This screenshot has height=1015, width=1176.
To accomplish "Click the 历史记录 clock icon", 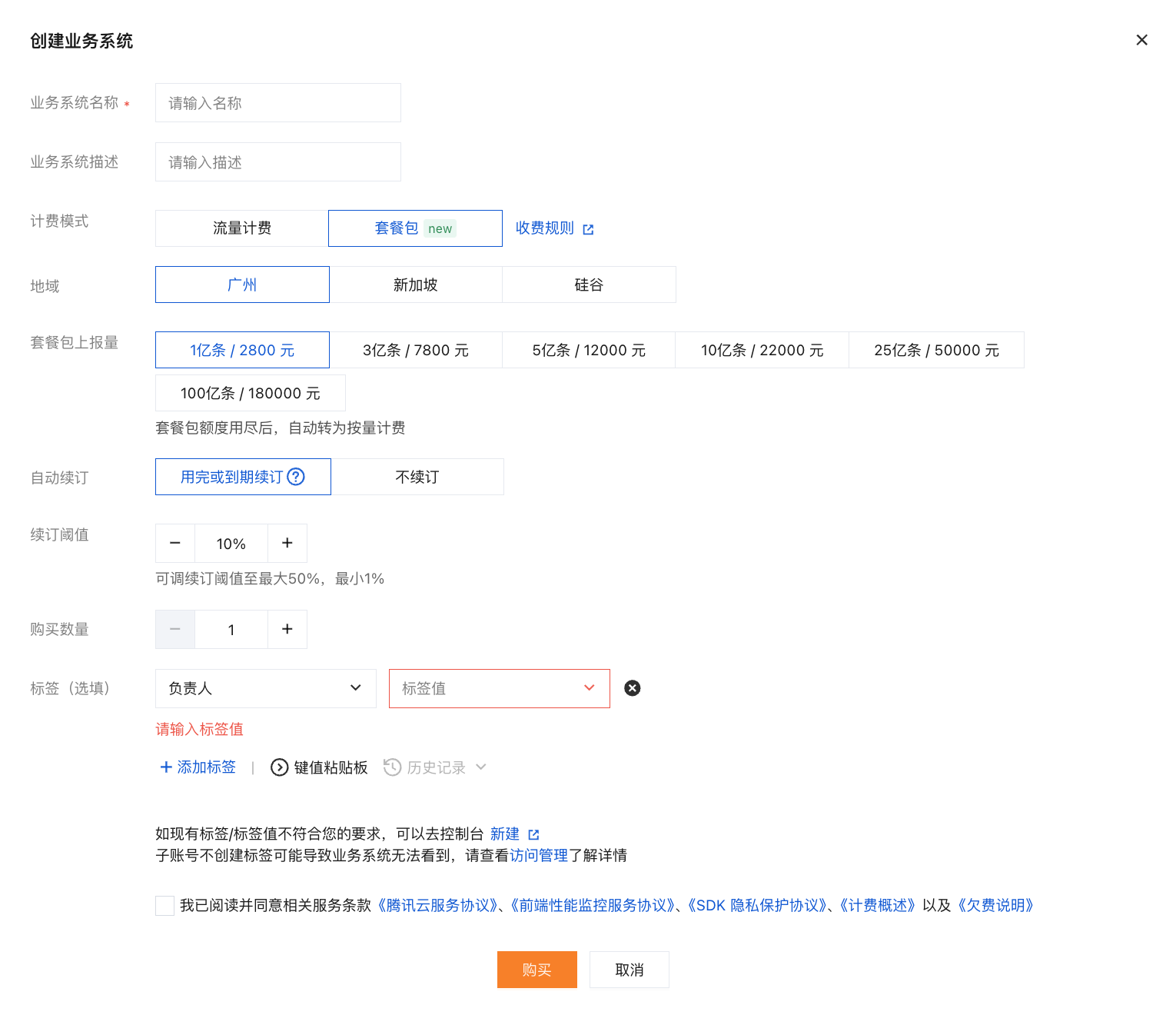I will click(x=392, y=767).
